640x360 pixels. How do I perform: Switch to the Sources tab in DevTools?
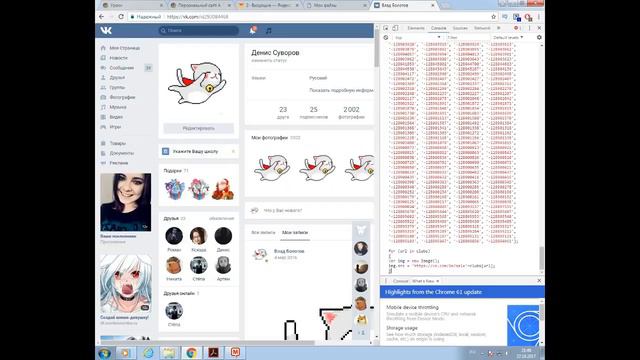coord(460,28)
